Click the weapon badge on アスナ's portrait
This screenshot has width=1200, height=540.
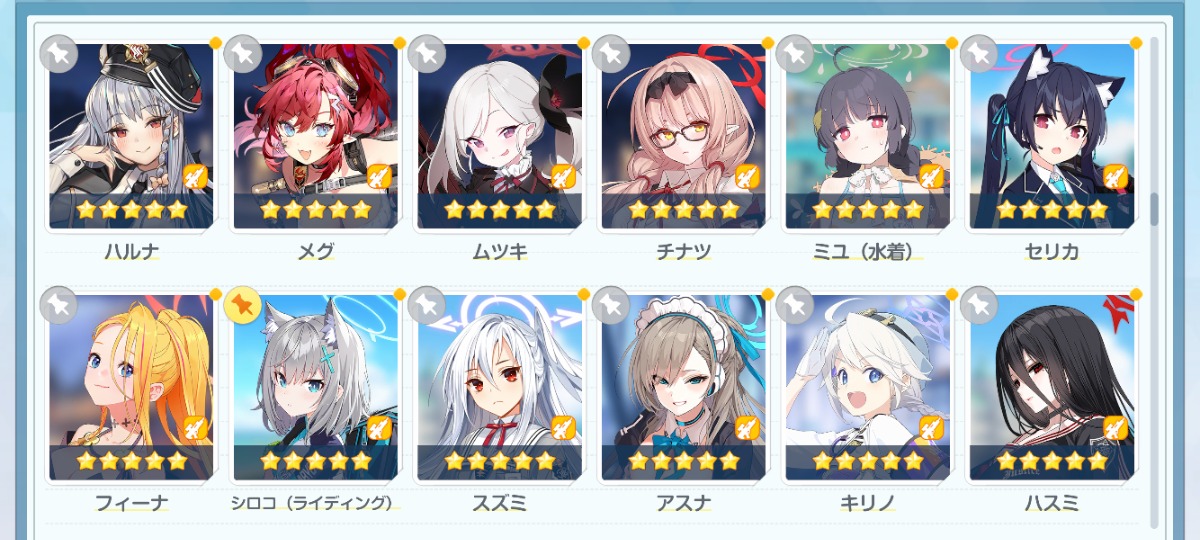747,429
